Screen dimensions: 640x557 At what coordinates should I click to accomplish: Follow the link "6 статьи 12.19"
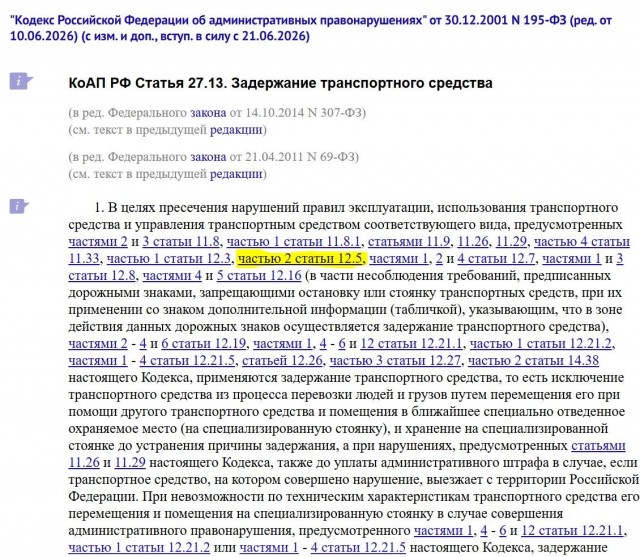tap(204, 344)
